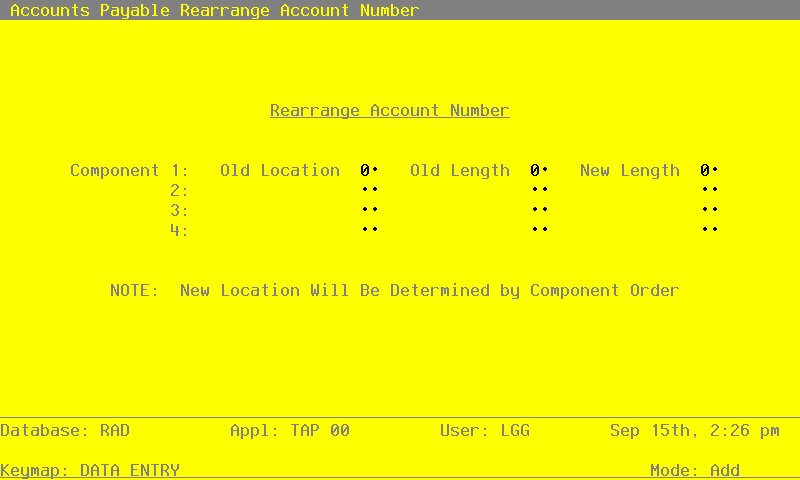
Task: Click 'Keymap: DATA ENTRY' status entry
Action: pyautogui.click(x=90, y=470)
